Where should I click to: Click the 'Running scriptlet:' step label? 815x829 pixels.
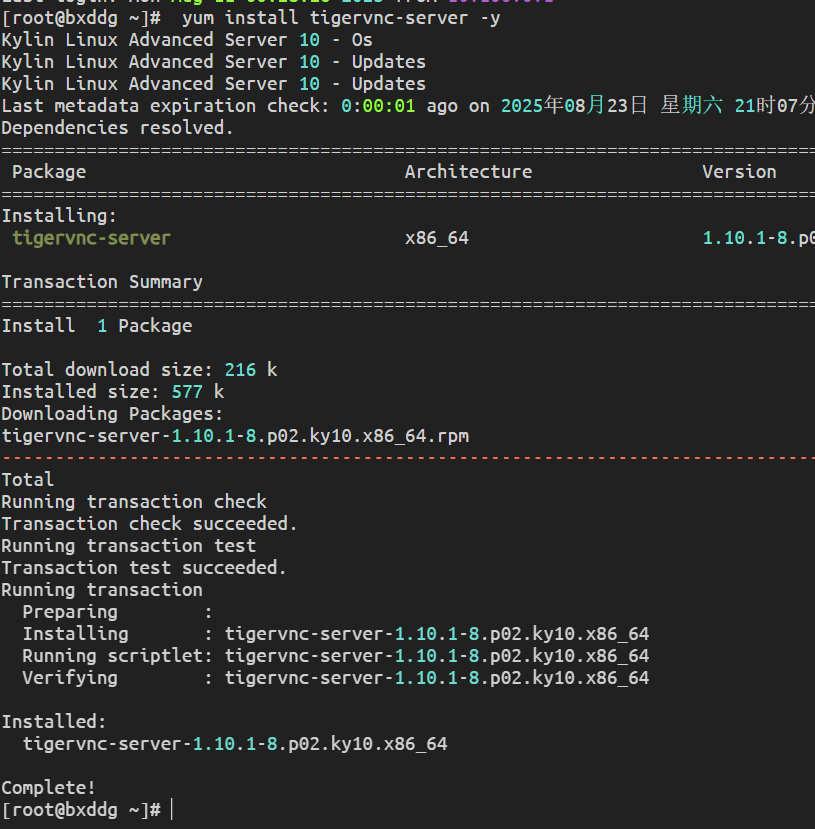coord(118,657)
